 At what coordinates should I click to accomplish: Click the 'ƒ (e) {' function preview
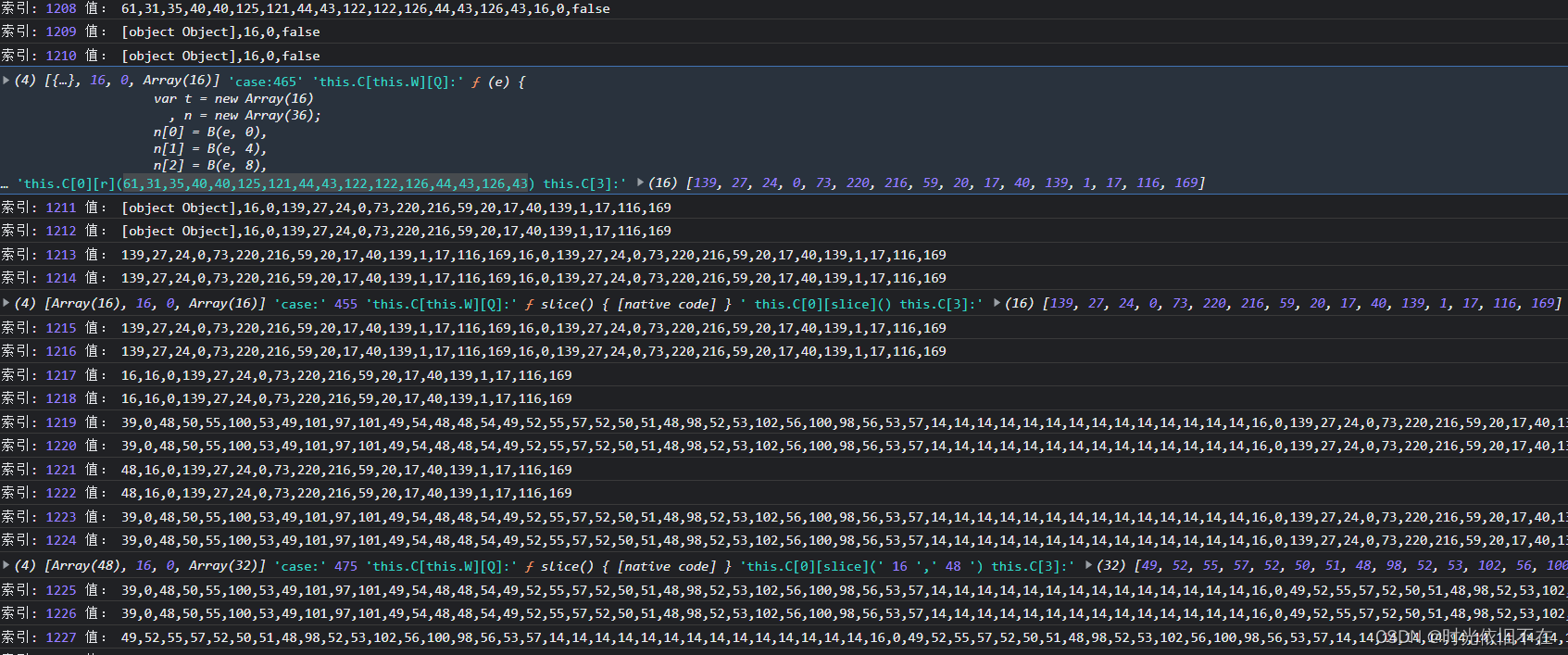pos(498,82)
